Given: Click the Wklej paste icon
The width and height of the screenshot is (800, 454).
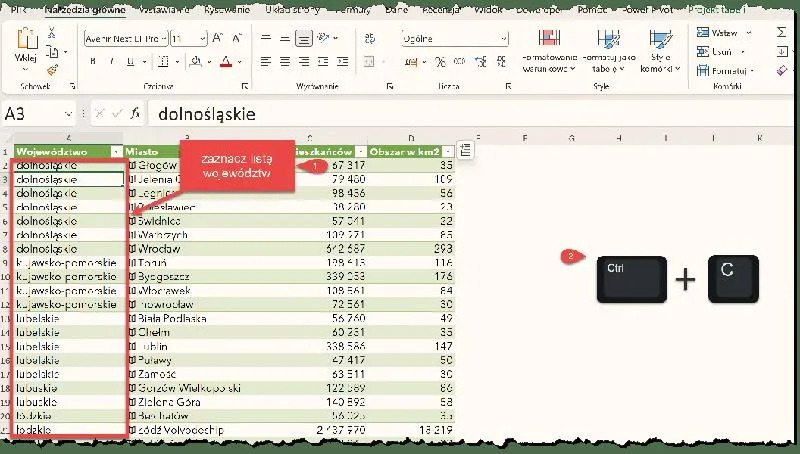Looking at the screenshot, I should click(26, 40).
